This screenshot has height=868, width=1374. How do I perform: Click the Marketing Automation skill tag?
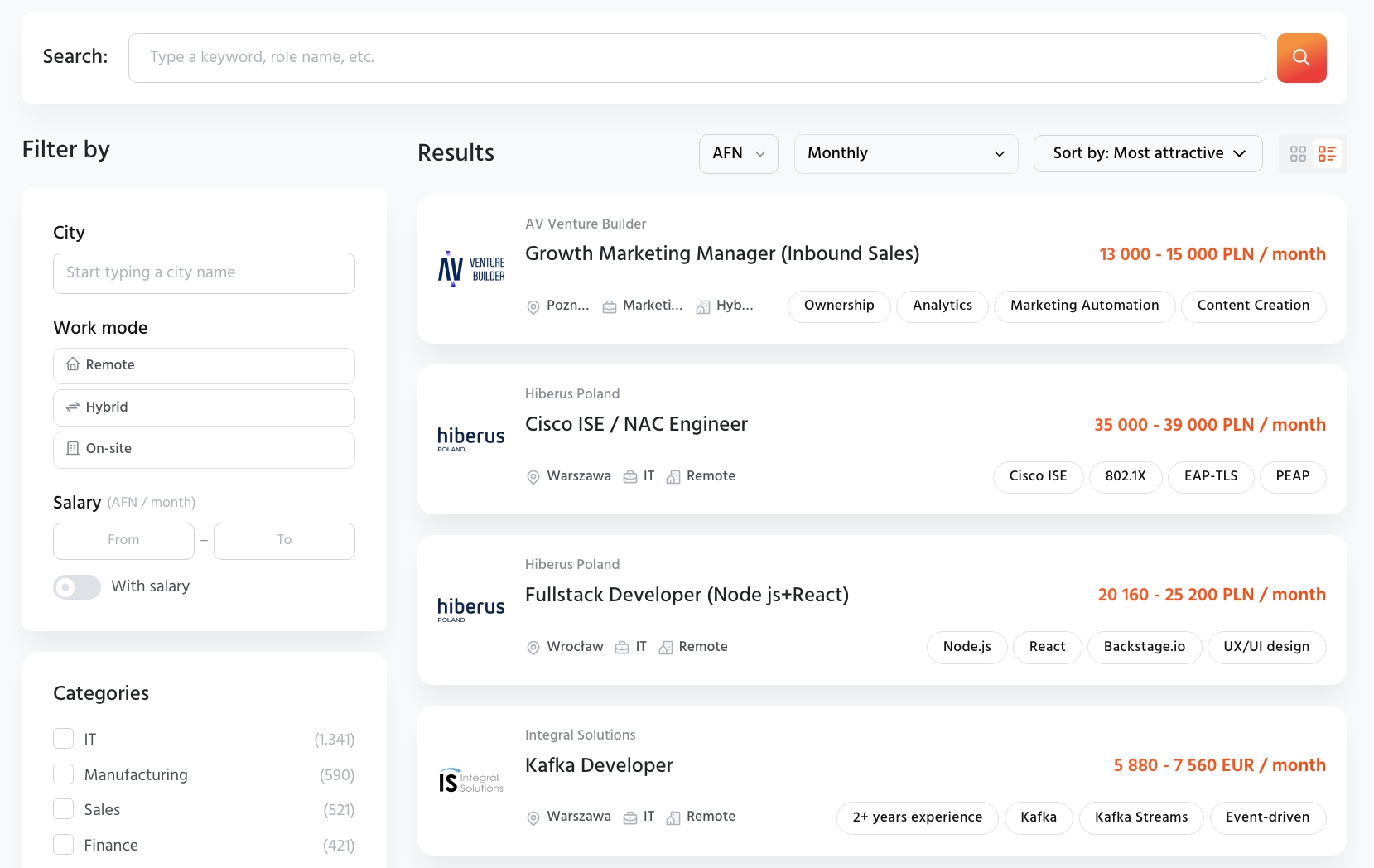coord(1084,306)
